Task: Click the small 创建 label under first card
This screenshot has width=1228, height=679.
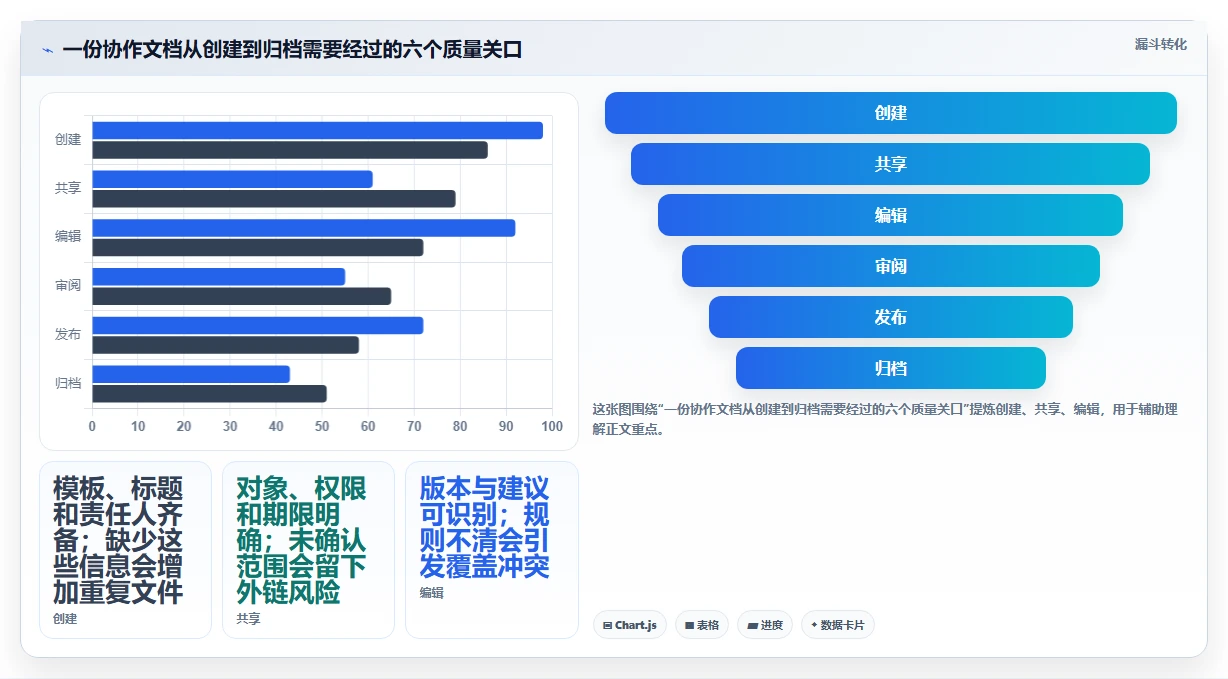Action: tap(65, 619)
